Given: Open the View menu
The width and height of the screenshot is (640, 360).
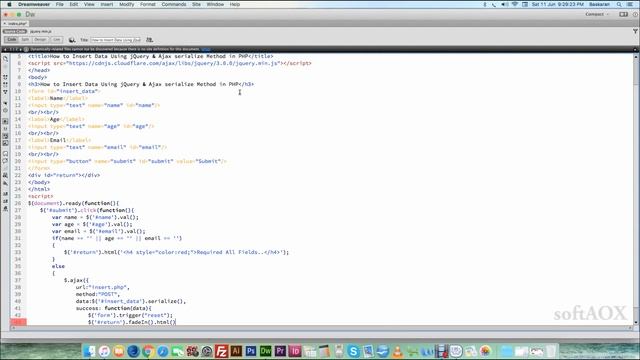Looking at the screenshot, I should click(89, 4).
